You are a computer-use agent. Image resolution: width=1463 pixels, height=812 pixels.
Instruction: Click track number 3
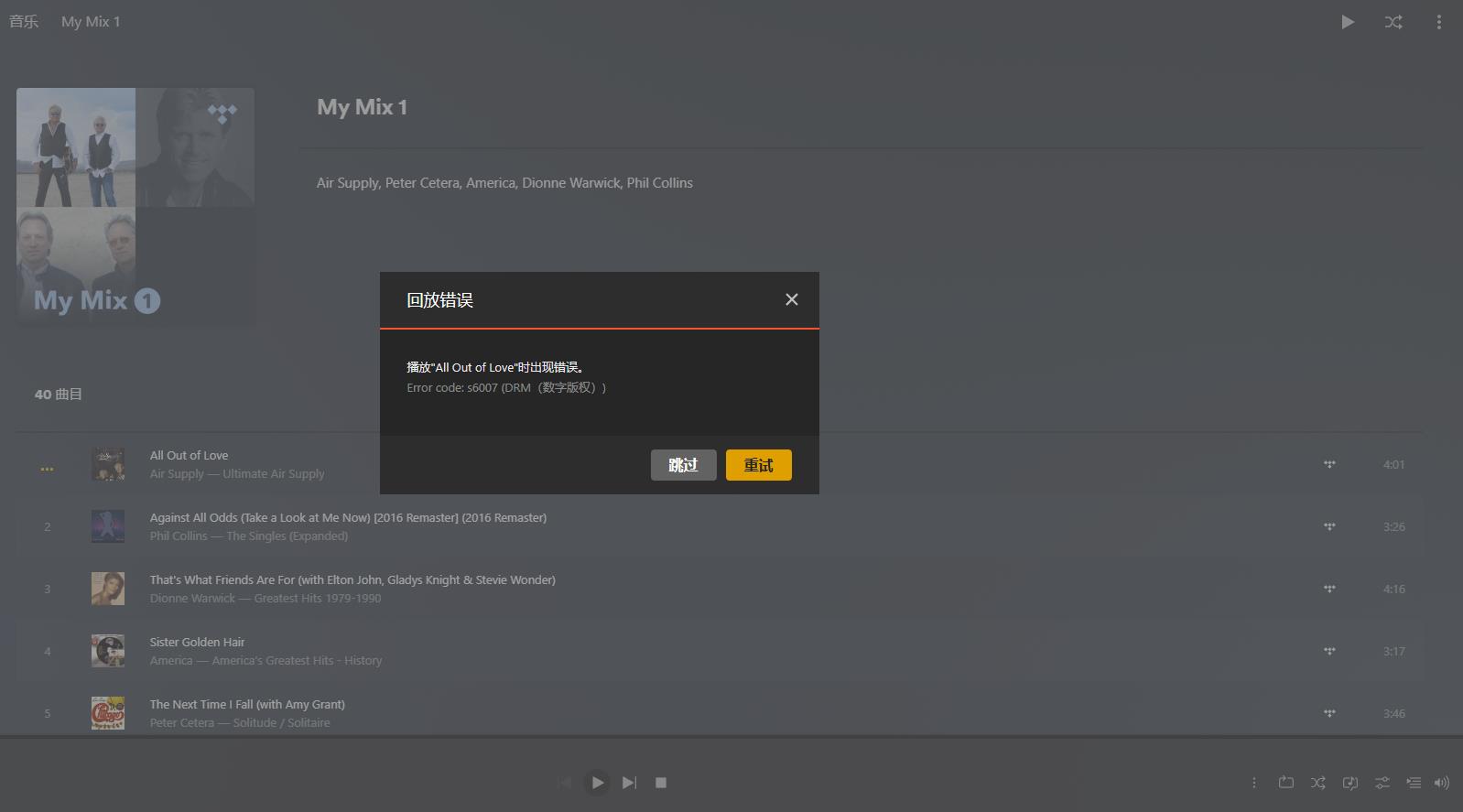pyautogui.click(x=48, y=589)
